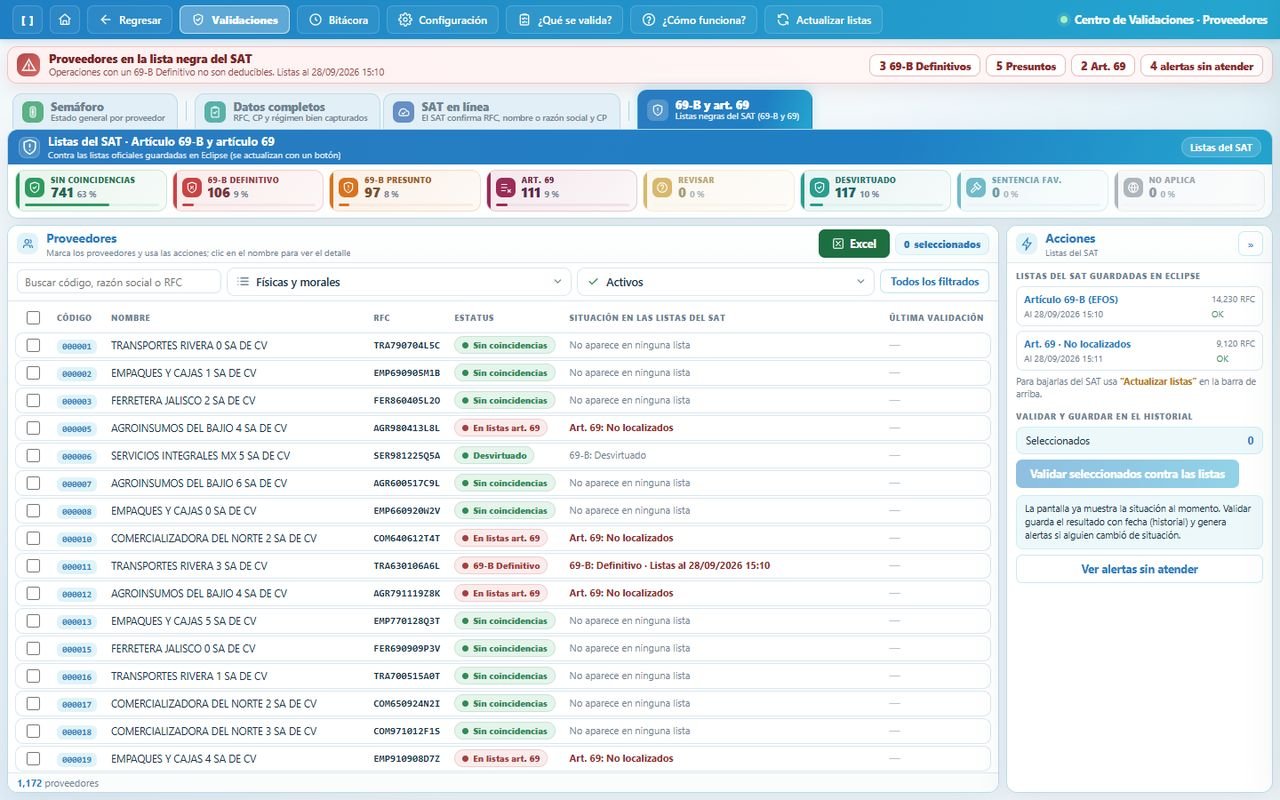Mark checkbox for TRANSPORTES RIVERA 3 SA DE CV

pyautogui.click(x=34, y=566)
